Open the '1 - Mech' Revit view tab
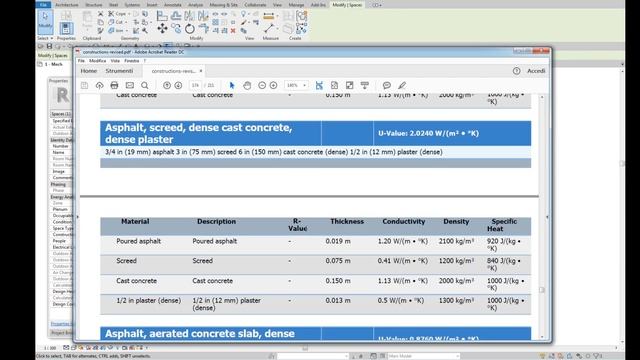Image resolution: width=640 pixels, height=360 pixels. [x=53, y=64]
